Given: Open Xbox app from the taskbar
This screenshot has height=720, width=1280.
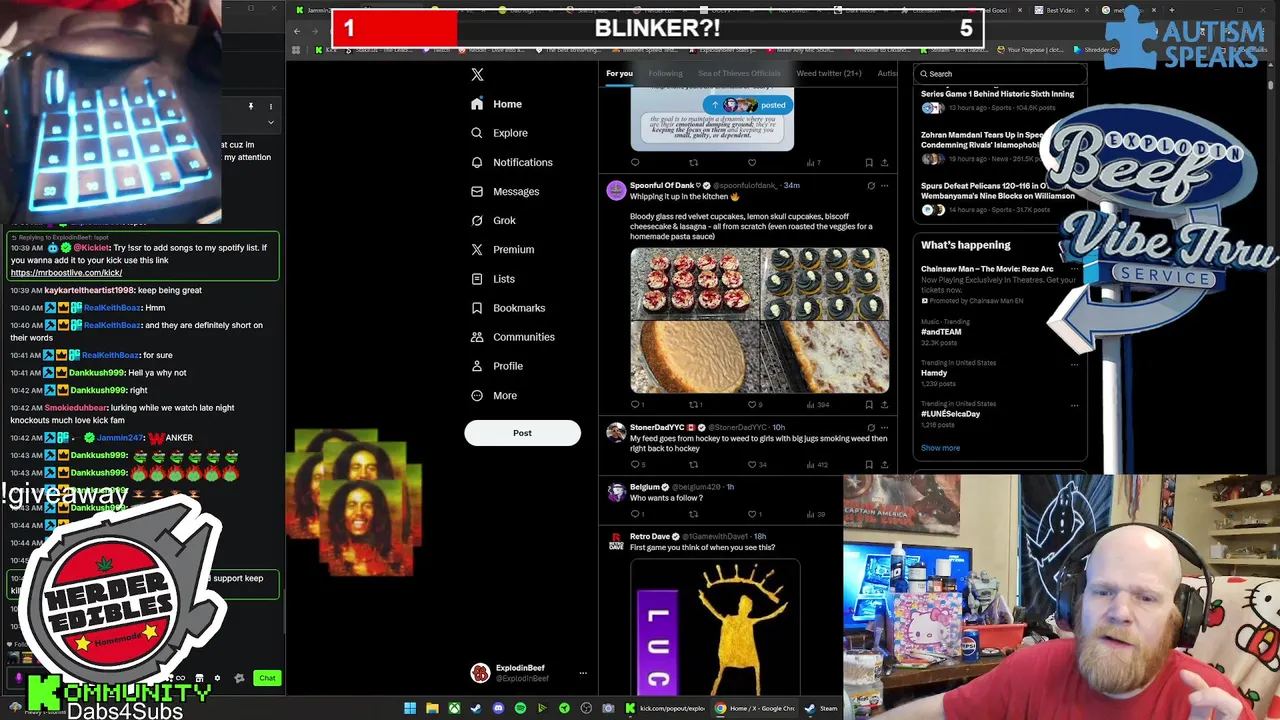Looking at the screenshot, I should (454, 708).
